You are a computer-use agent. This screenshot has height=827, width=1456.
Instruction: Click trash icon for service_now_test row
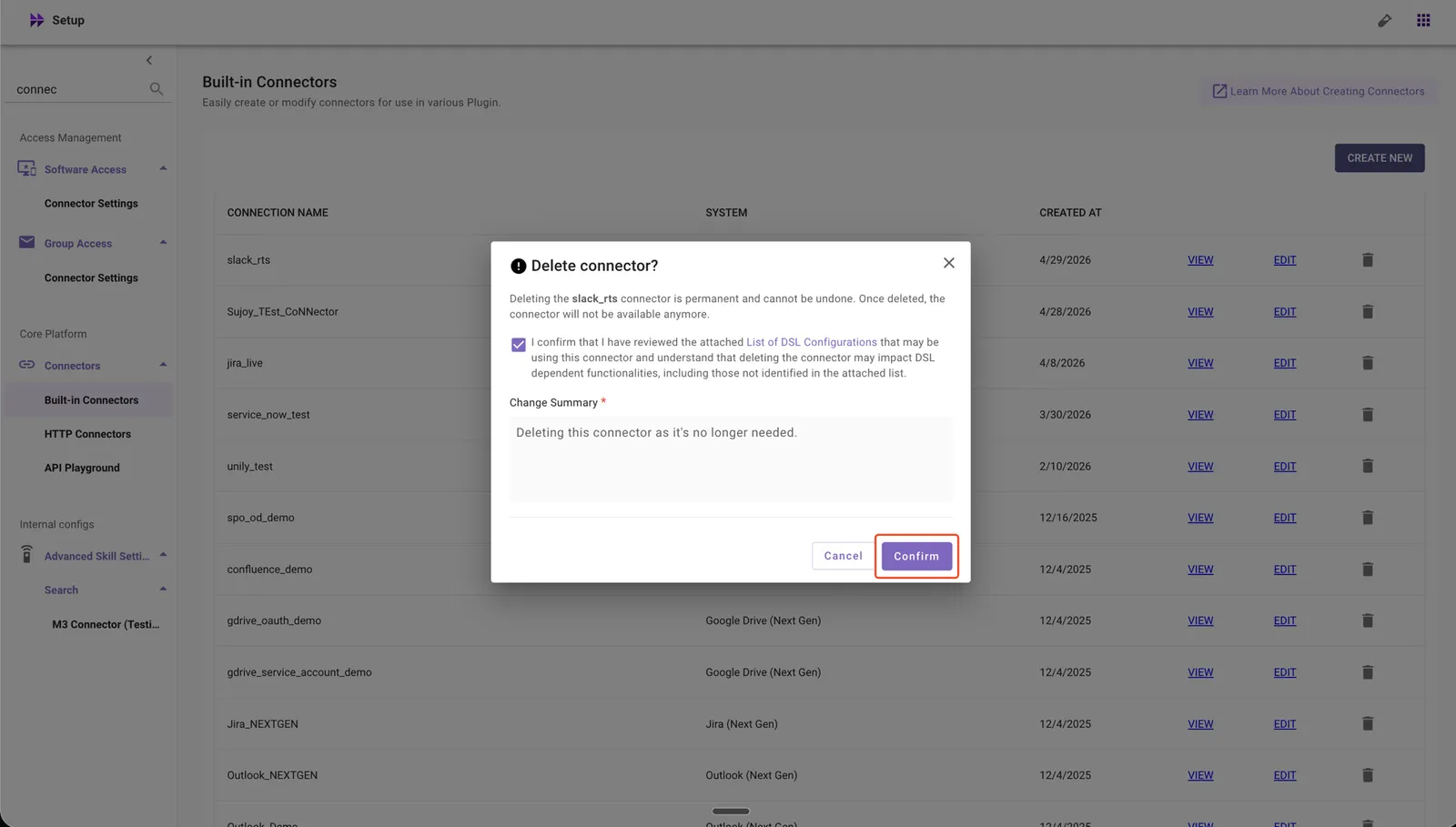(1367, 415)
